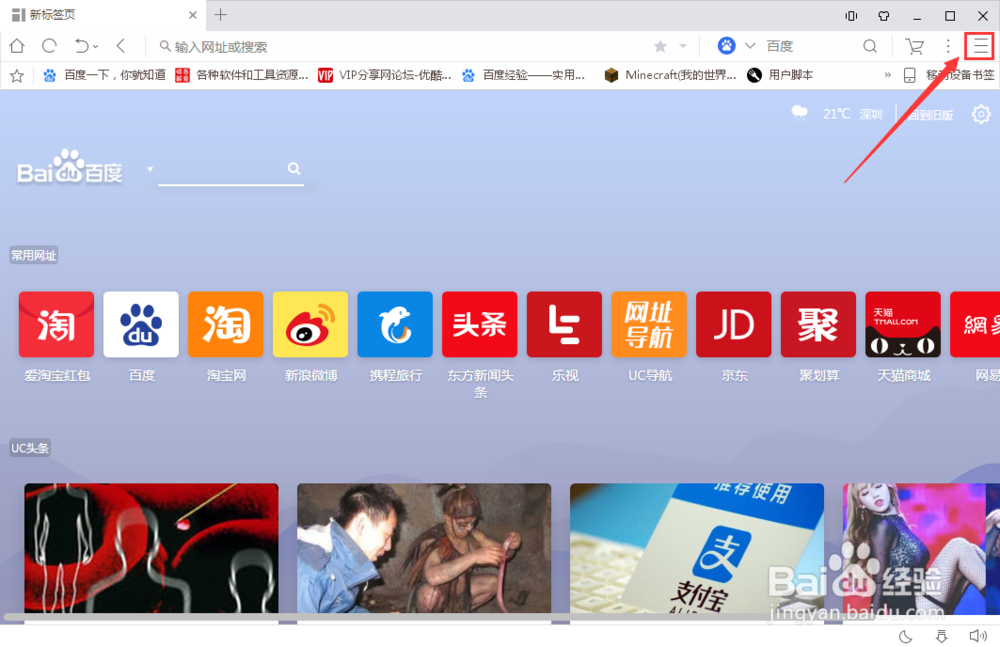Open new tab page settings gear
The width and height of the screenshot is (1000, 647).
[981, 114]
